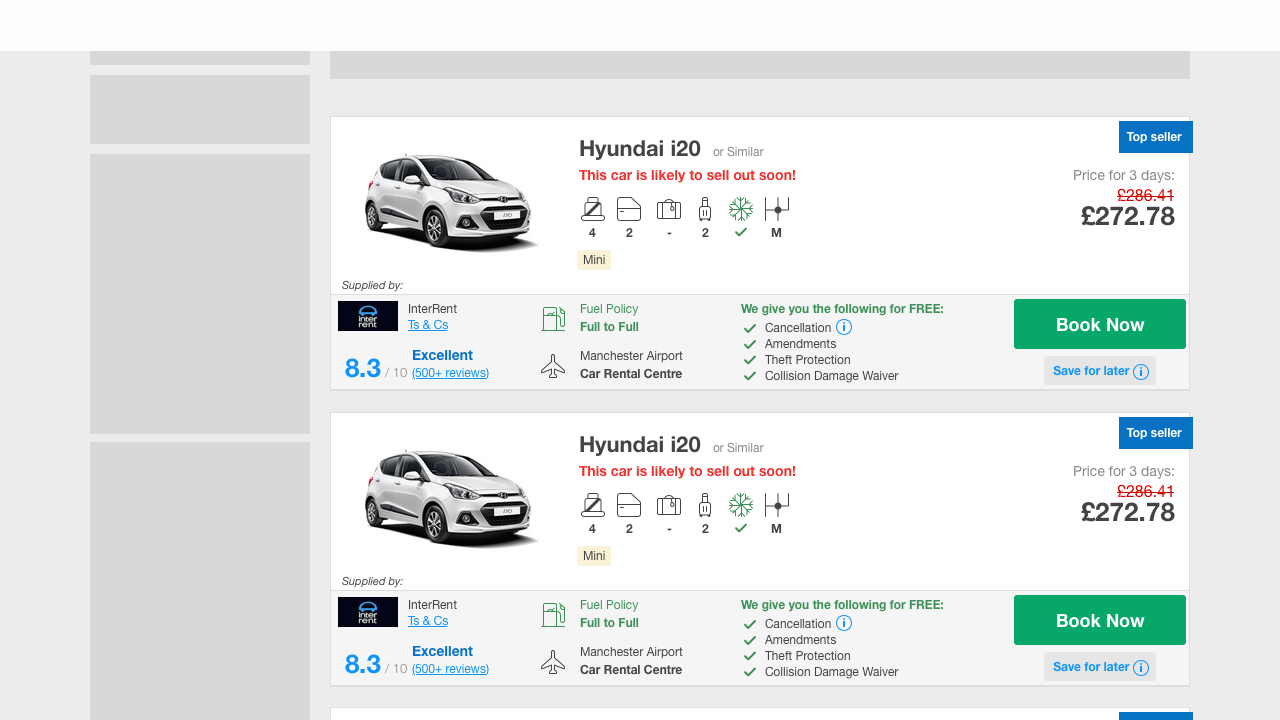The width and height of the screenshot is (1280, 720).
Task: Open Cancellation info icon in second listing
Action: click(844, 623)
